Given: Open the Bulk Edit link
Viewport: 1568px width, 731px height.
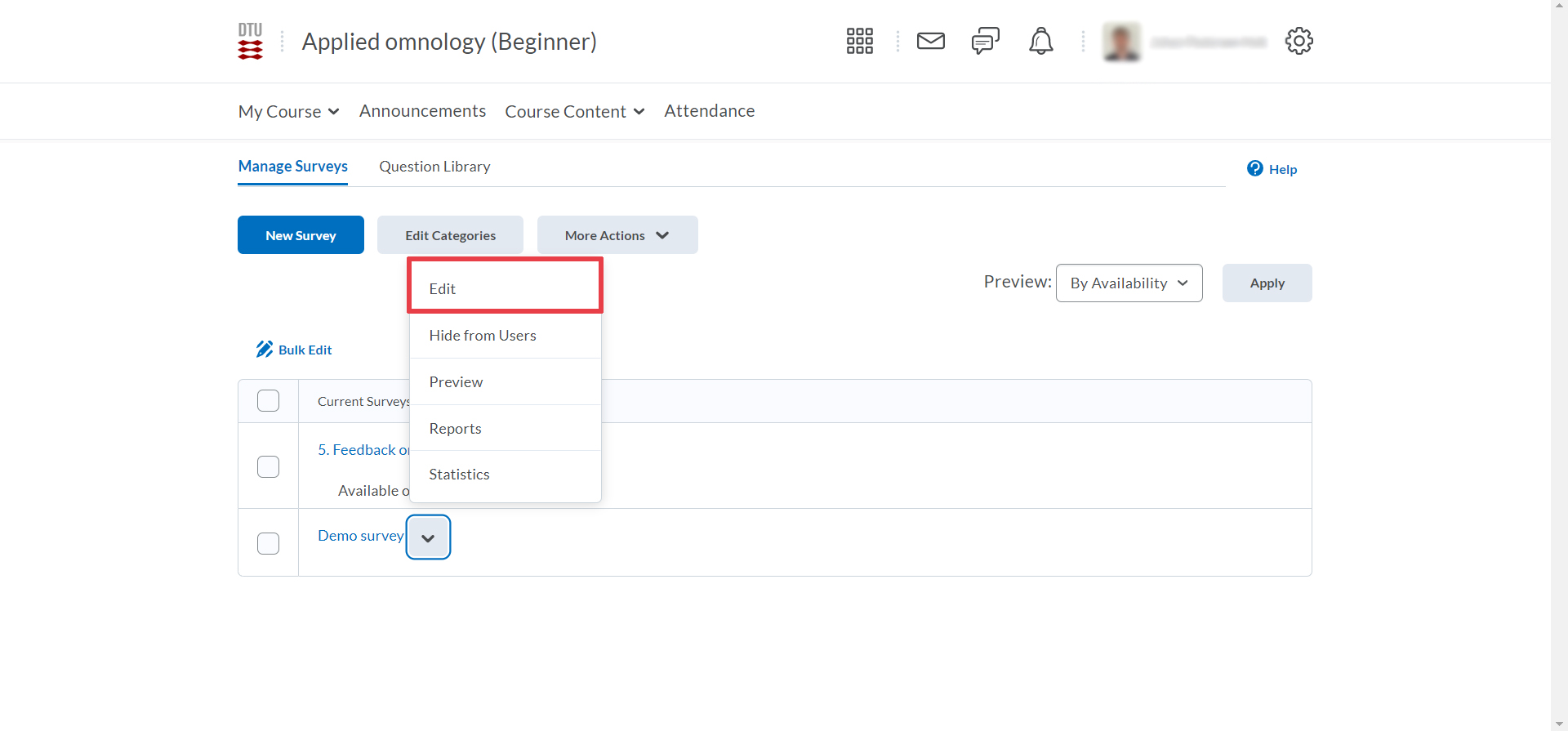Looking at the screenshot, I should point(295,350).
